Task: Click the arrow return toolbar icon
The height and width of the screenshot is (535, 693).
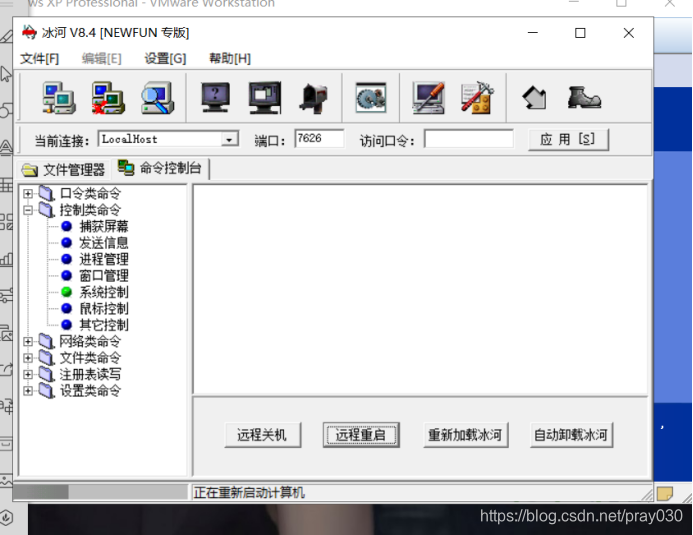Action: 534,98
